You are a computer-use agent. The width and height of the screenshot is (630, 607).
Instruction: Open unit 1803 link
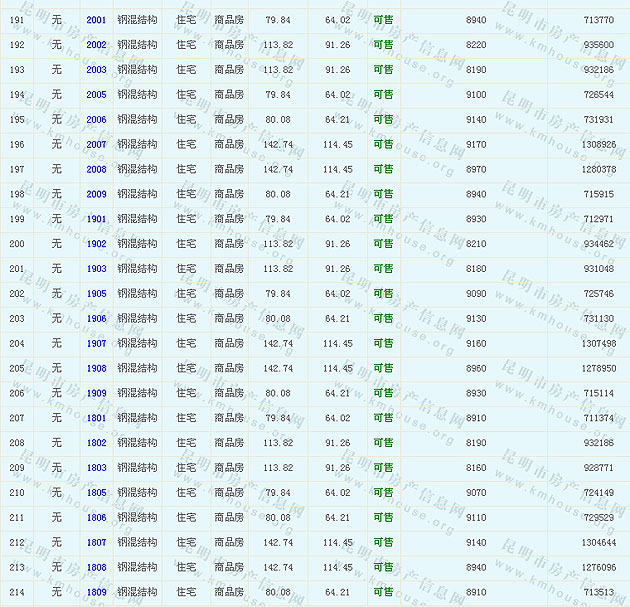(96, 467)
